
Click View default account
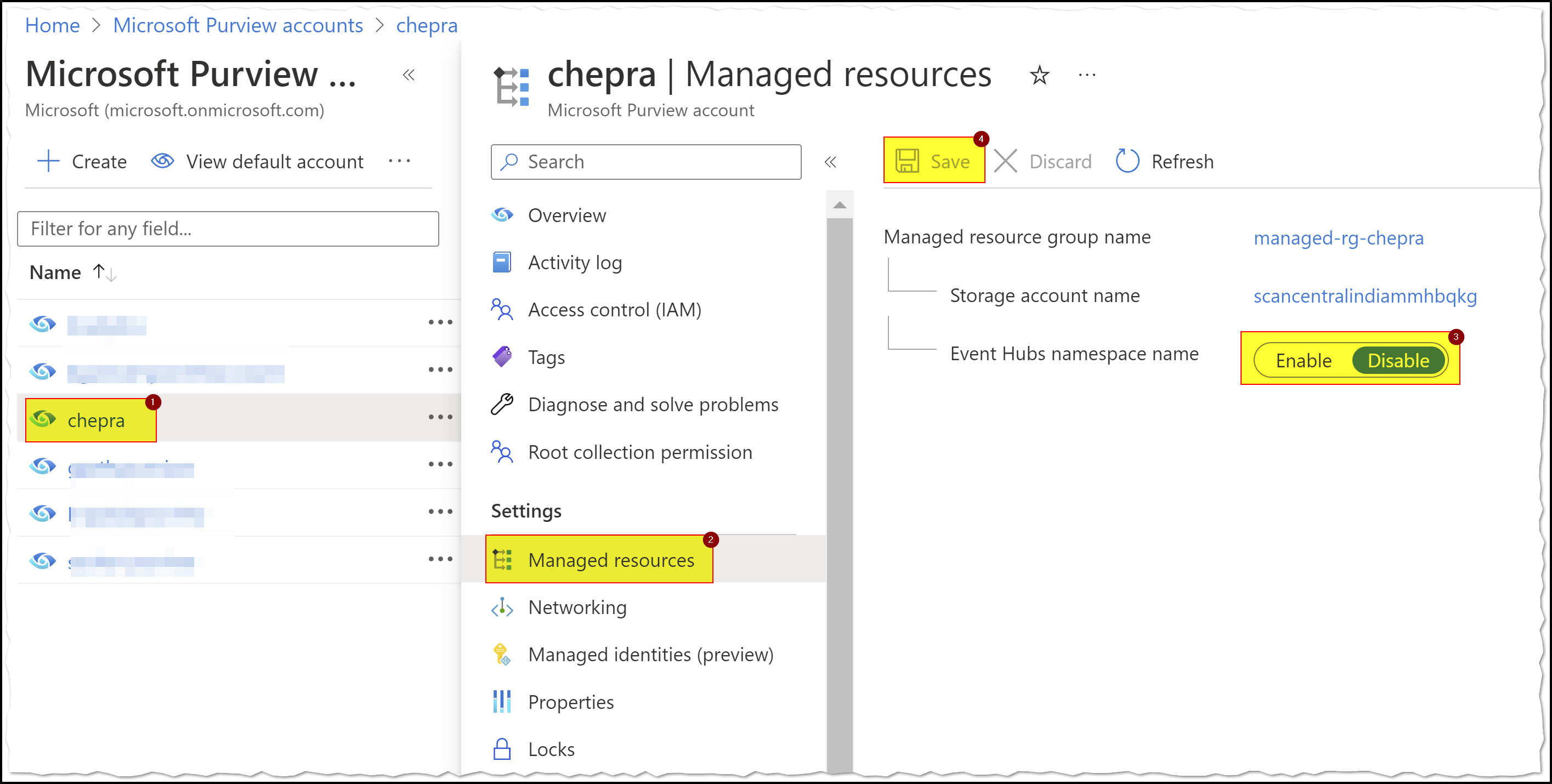pyautogui.click(x=257, y=161)
